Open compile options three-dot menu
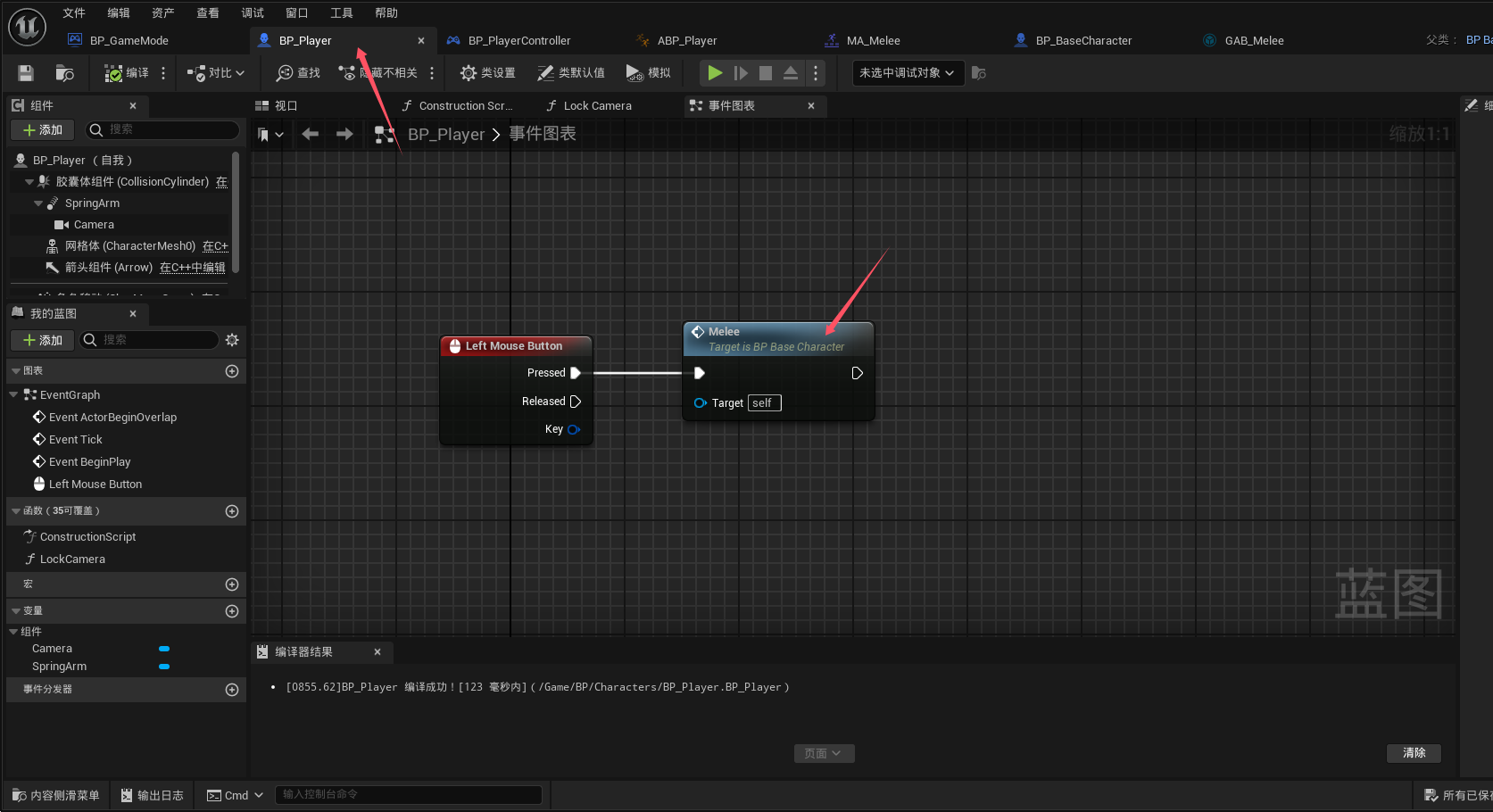The height and width of the screenshot is (812, 1493). [x=163, y=73]
